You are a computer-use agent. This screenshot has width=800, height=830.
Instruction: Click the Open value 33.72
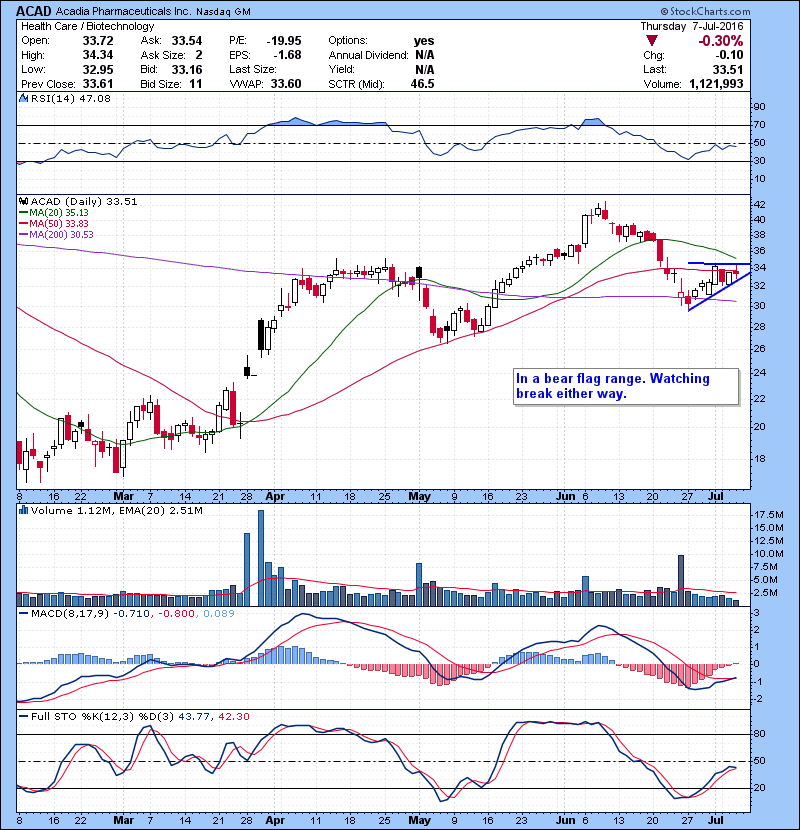click(x=97, y=41)
